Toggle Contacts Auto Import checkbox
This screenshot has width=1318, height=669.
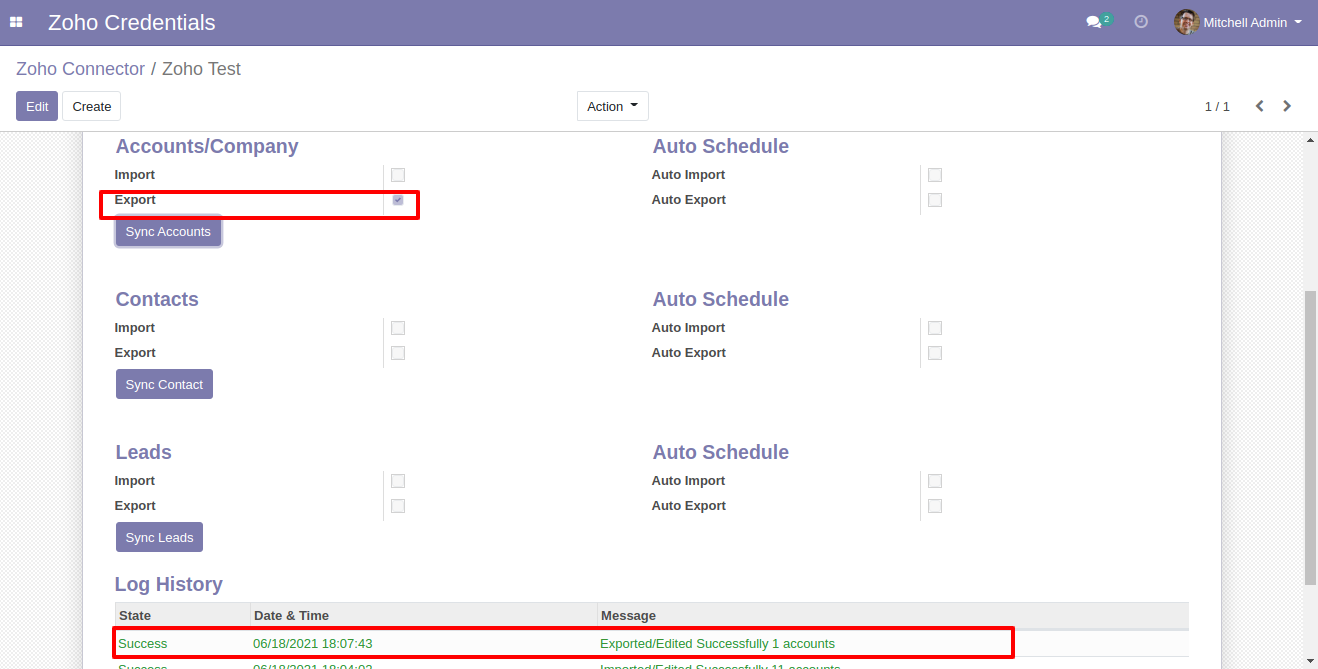(x=935, y=328)
